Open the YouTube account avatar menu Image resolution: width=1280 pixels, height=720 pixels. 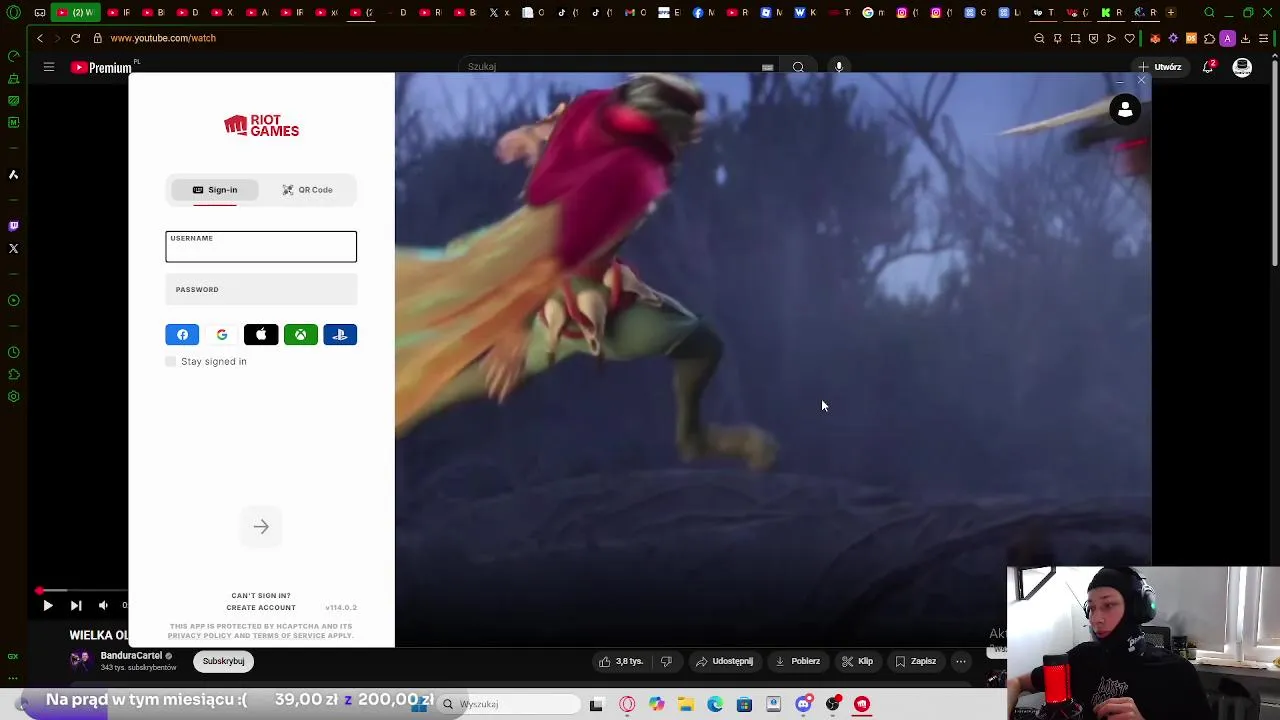pyautogui.click(x=1242, y=67)
